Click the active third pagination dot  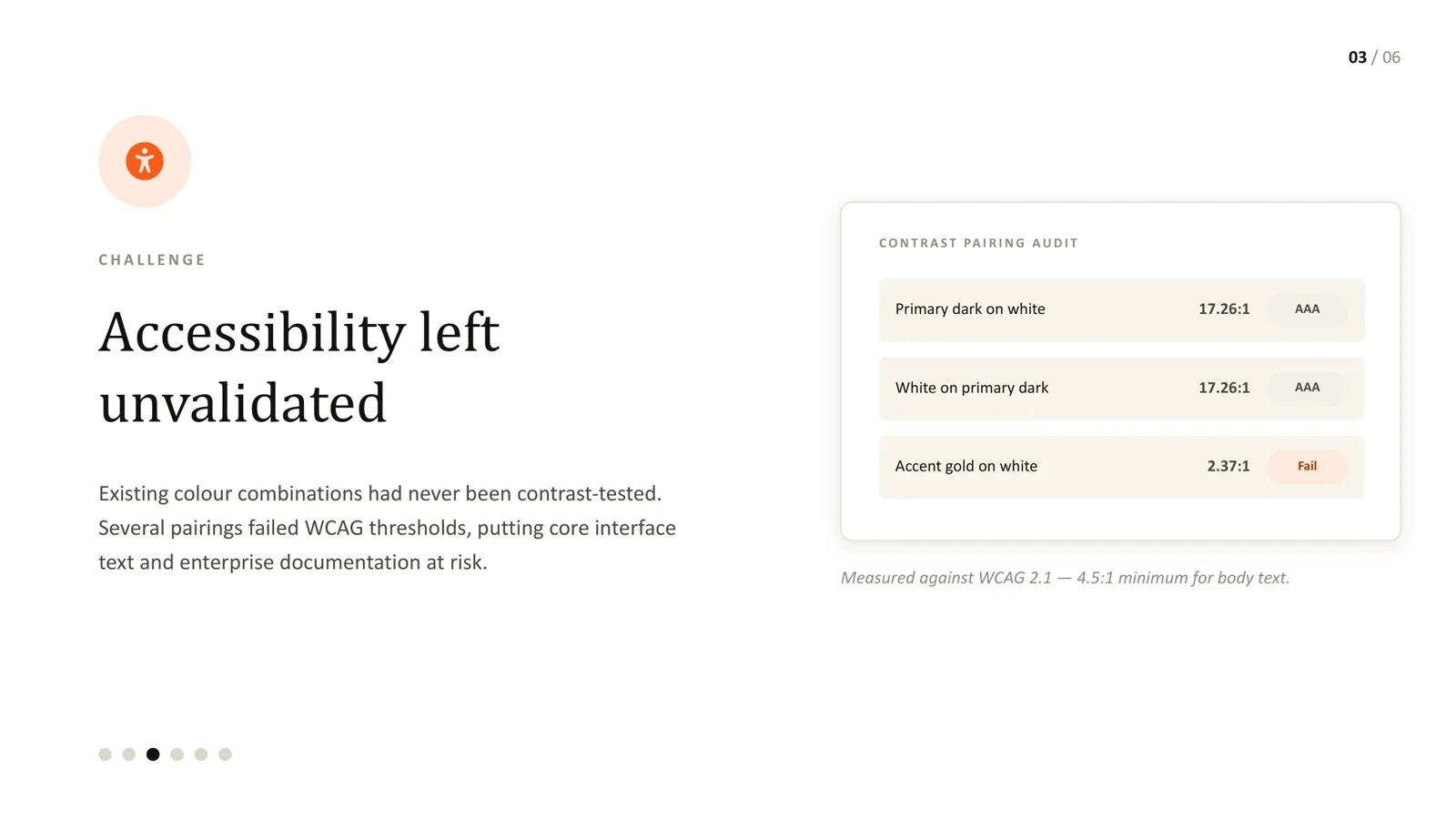coord(153,754)
